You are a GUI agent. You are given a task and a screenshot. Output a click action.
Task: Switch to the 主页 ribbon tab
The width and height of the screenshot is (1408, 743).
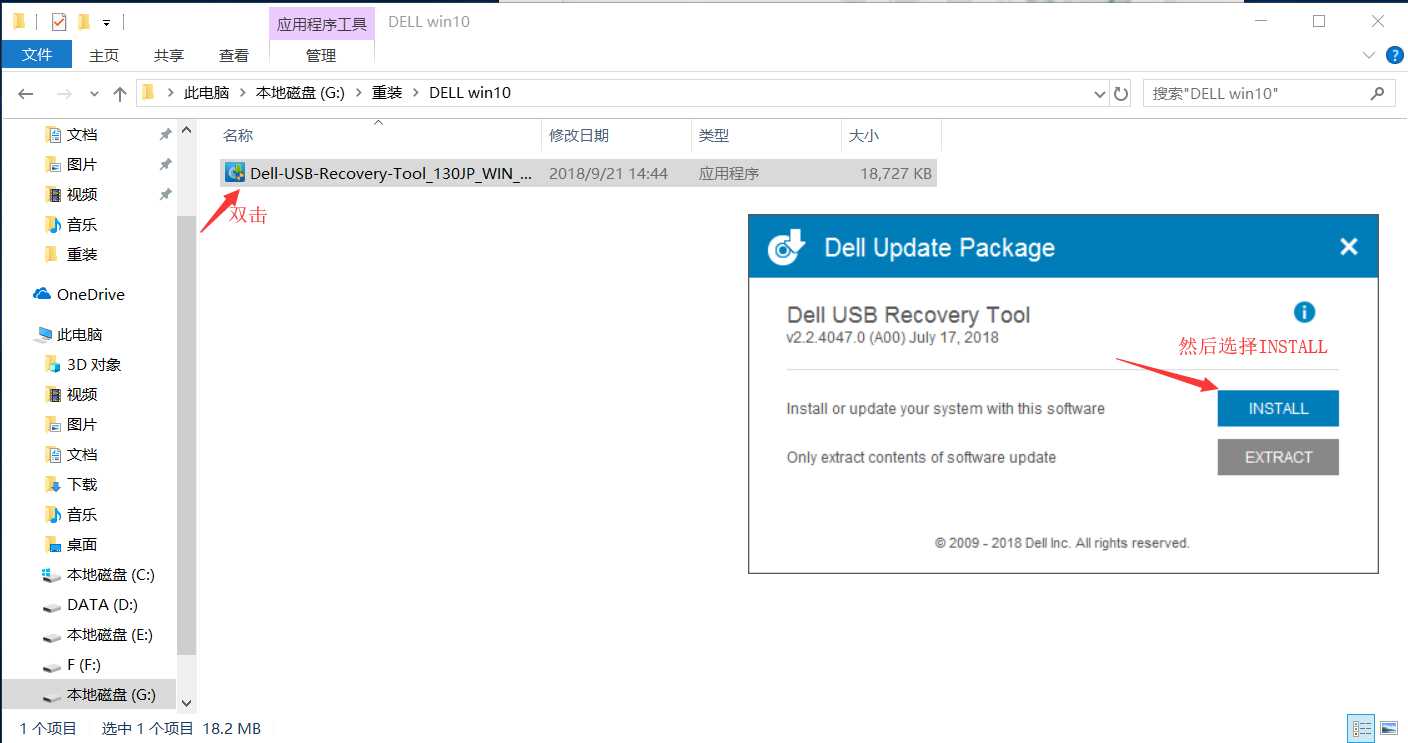(104, 55)
